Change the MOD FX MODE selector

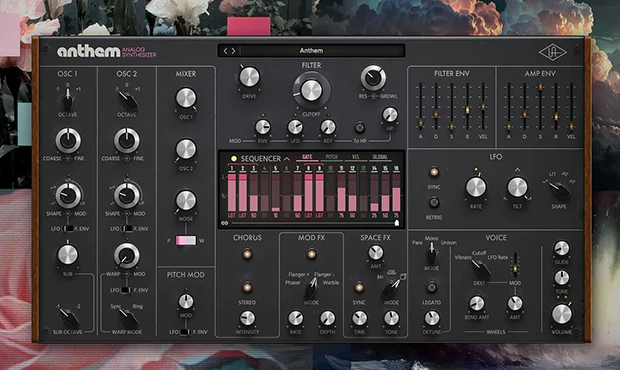[x=312, y=289]
